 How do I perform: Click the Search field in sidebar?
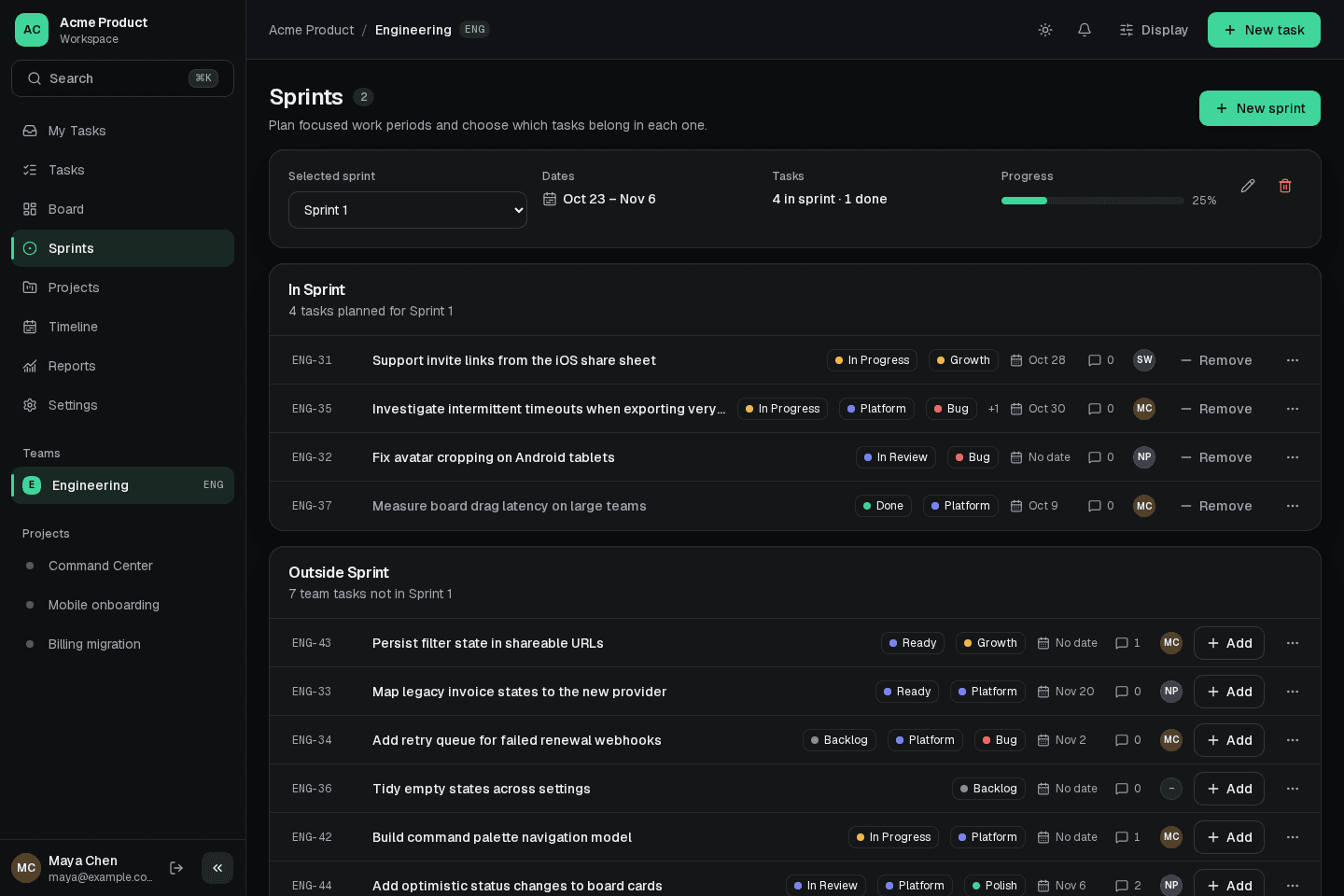[122, 78]
